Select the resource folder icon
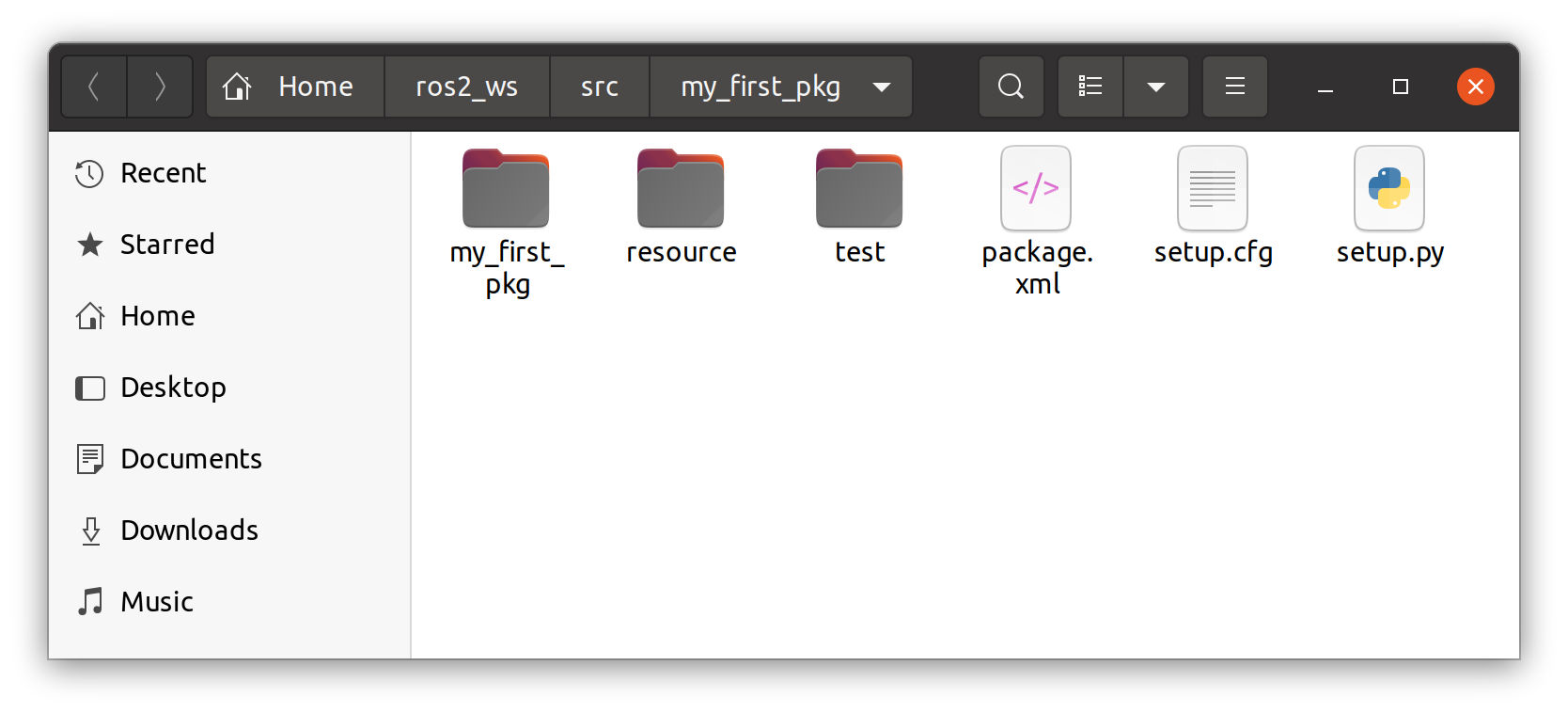This screenshot has height=713, width=1568. point(681,188)
